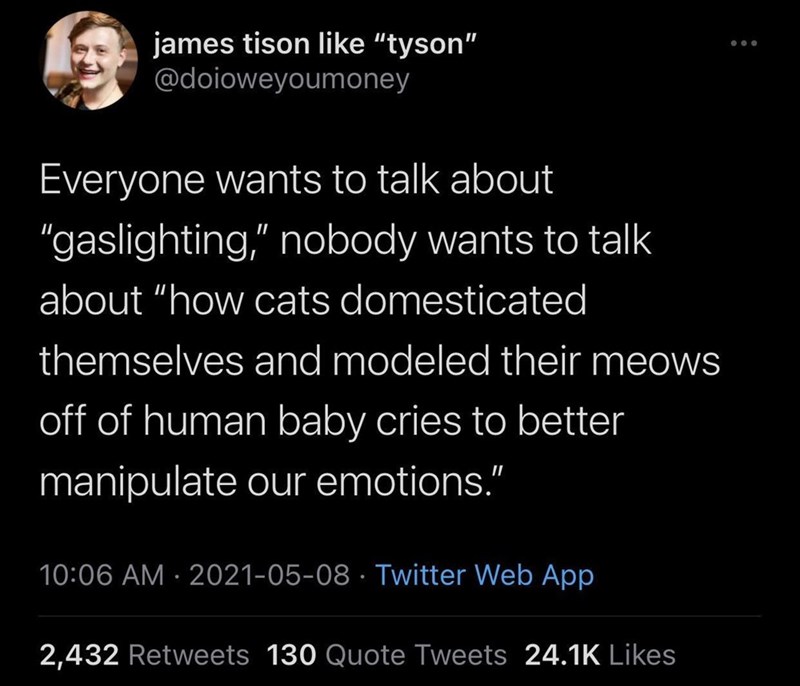The width and height of the screenshot is (800, 686).
Task: Click the 10:06 AM timestamp
Action: point(98,575)
